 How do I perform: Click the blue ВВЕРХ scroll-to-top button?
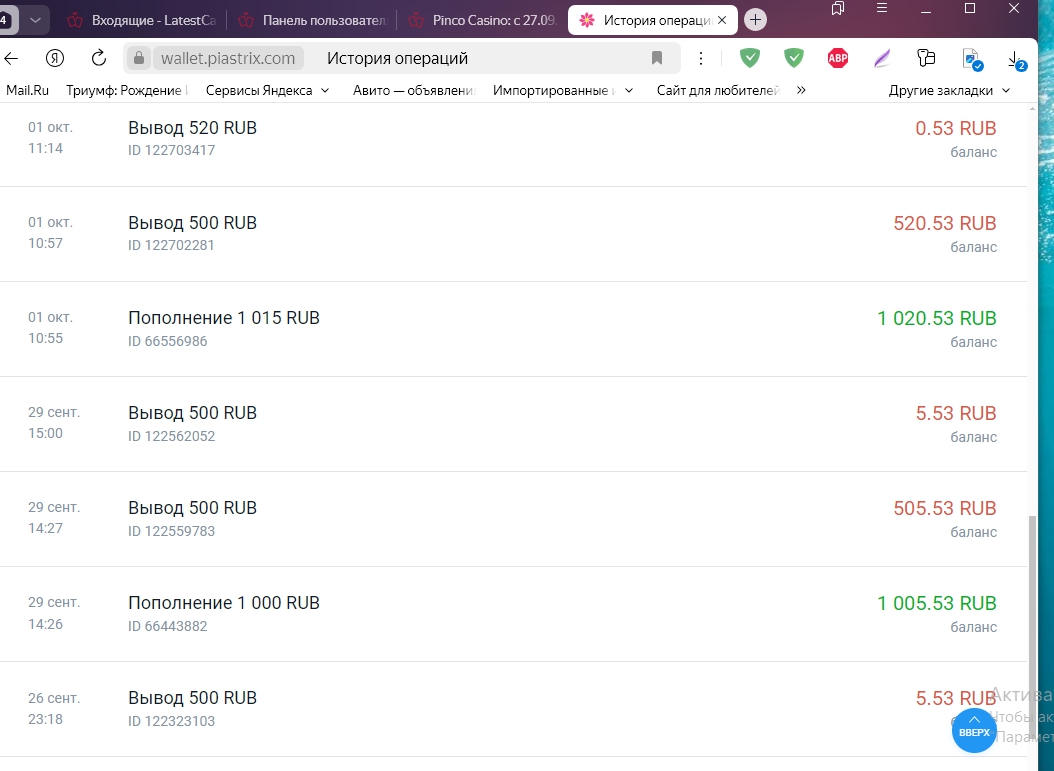point(974,731)
